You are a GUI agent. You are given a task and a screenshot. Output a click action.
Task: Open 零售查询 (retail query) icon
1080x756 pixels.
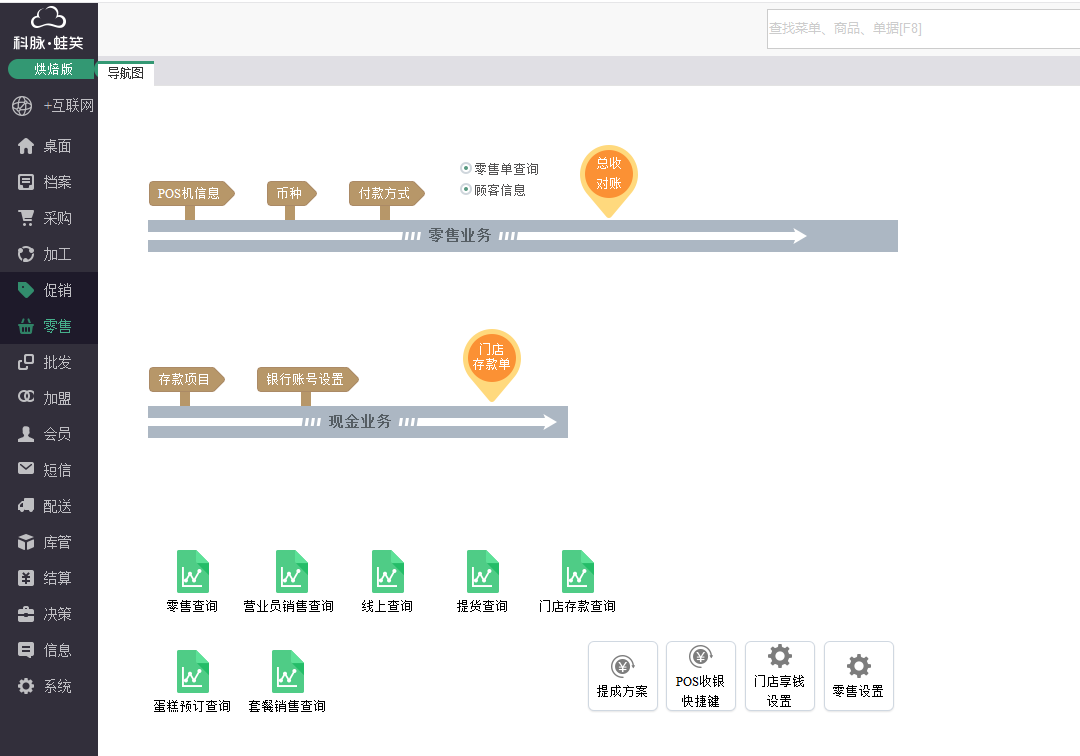point(191,573)
